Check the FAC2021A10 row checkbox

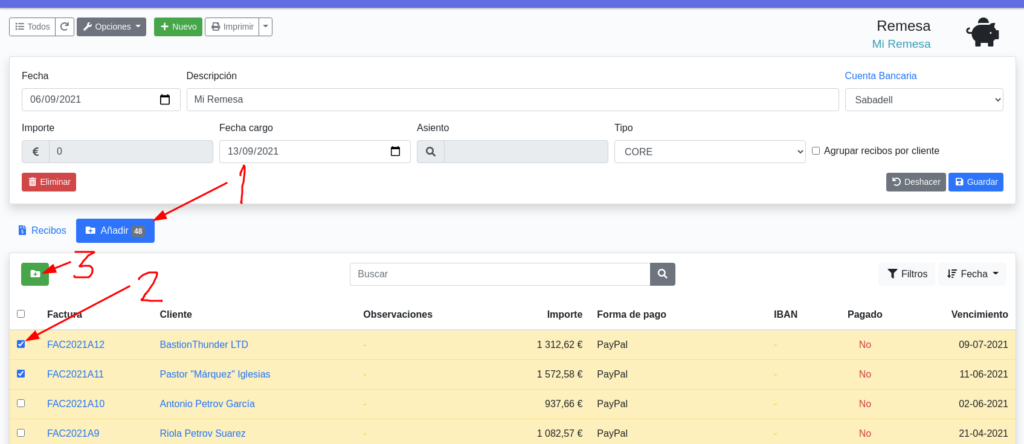point(21,403)
